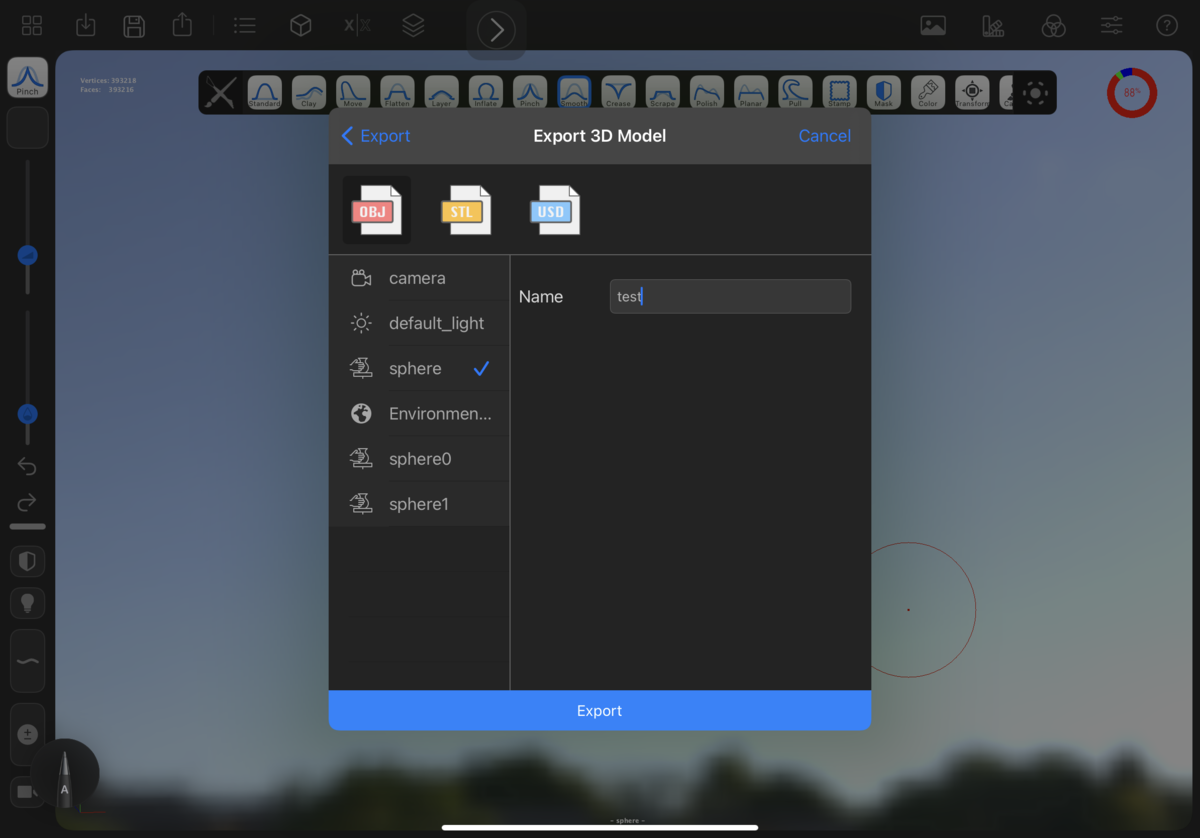Select the Standard brush
Image resolution: width=1200 pixels, height=838 pixels.
pos(264,92)
